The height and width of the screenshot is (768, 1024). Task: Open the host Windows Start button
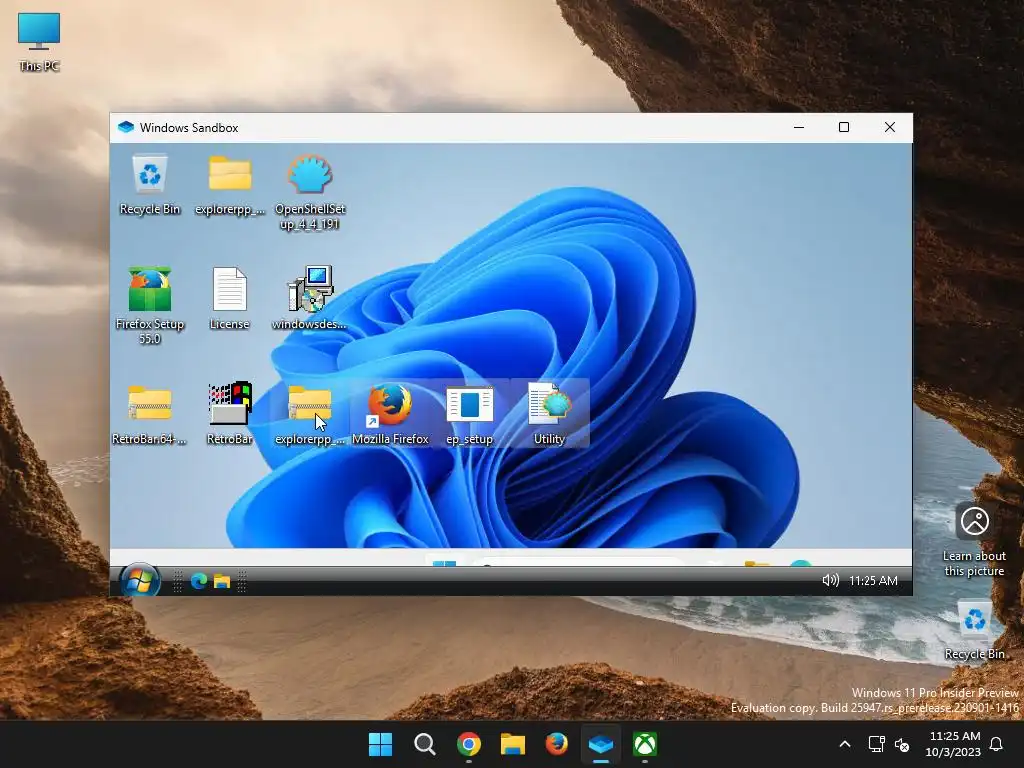(380, 744)
